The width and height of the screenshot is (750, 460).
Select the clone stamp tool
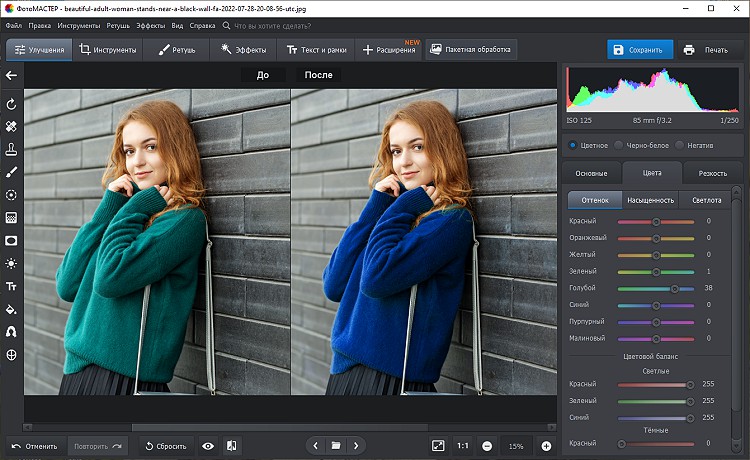pos(11,149)
